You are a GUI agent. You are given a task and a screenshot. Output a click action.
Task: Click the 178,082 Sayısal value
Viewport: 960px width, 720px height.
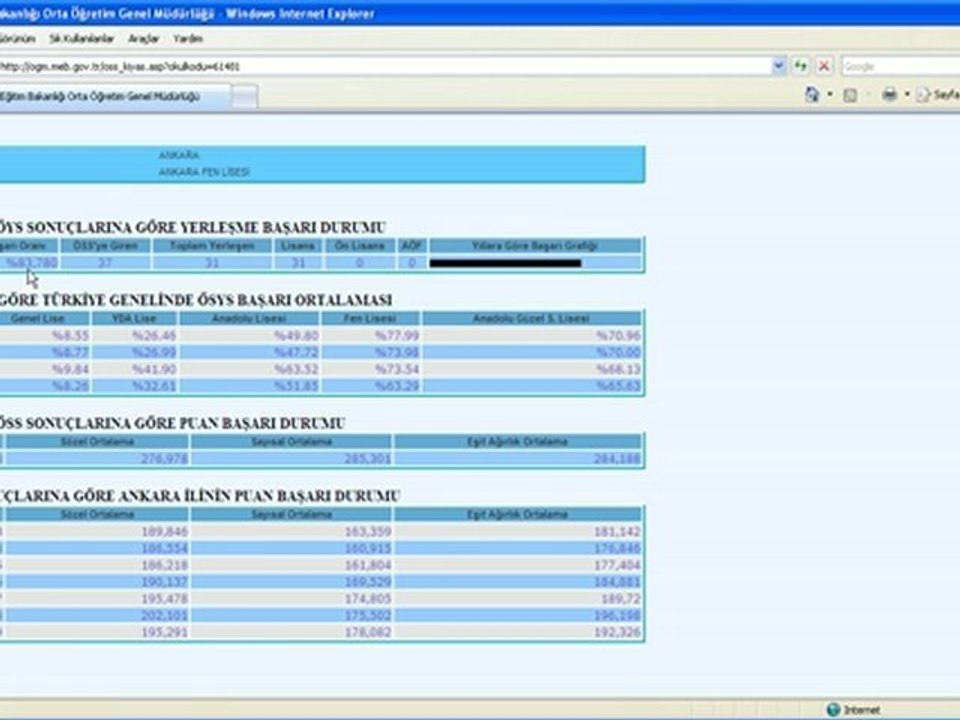(367, 632)
